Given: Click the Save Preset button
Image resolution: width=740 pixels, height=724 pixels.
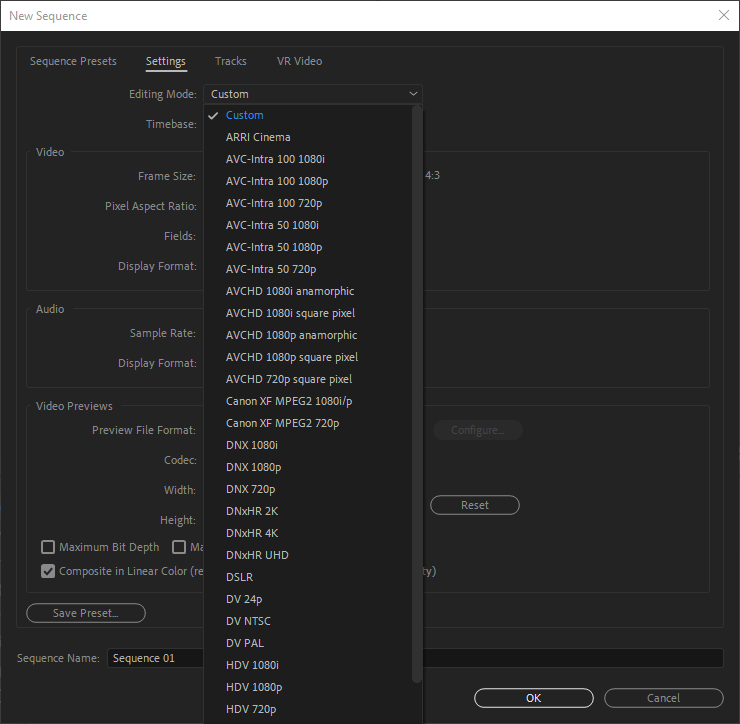Looking at the screenshot, I should point(86,613).
